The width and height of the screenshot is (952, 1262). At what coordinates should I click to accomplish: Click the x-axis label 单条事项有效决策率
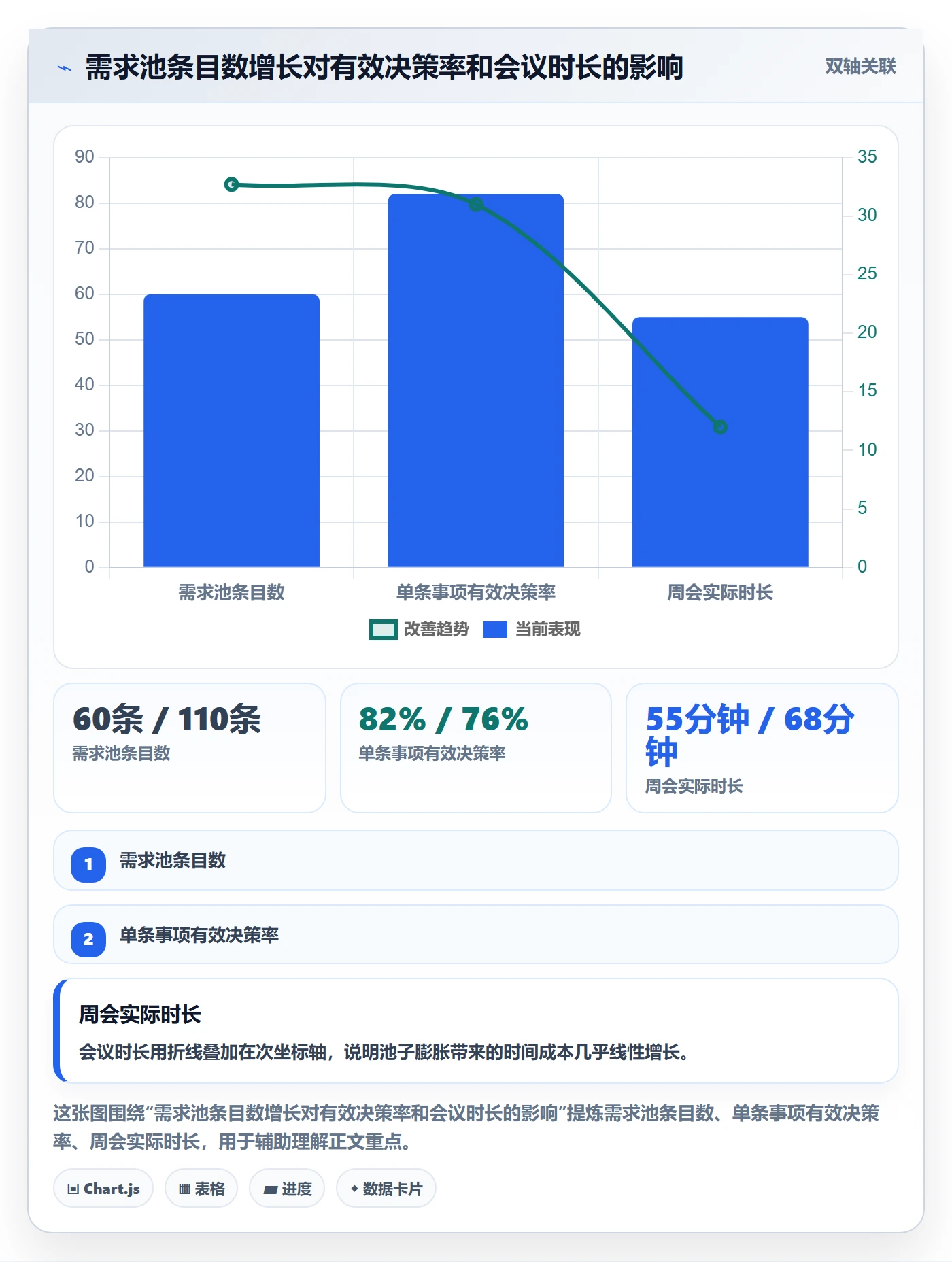tap(476, 593)
